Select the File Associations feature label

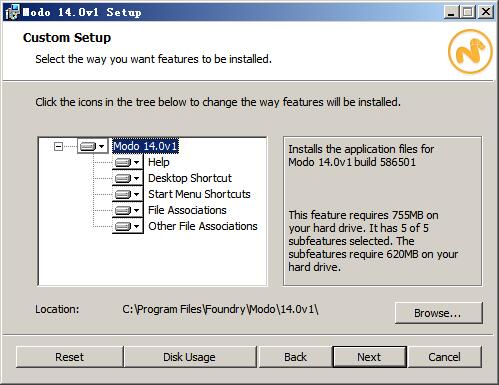pyautogui.click(x=187, y=210)
